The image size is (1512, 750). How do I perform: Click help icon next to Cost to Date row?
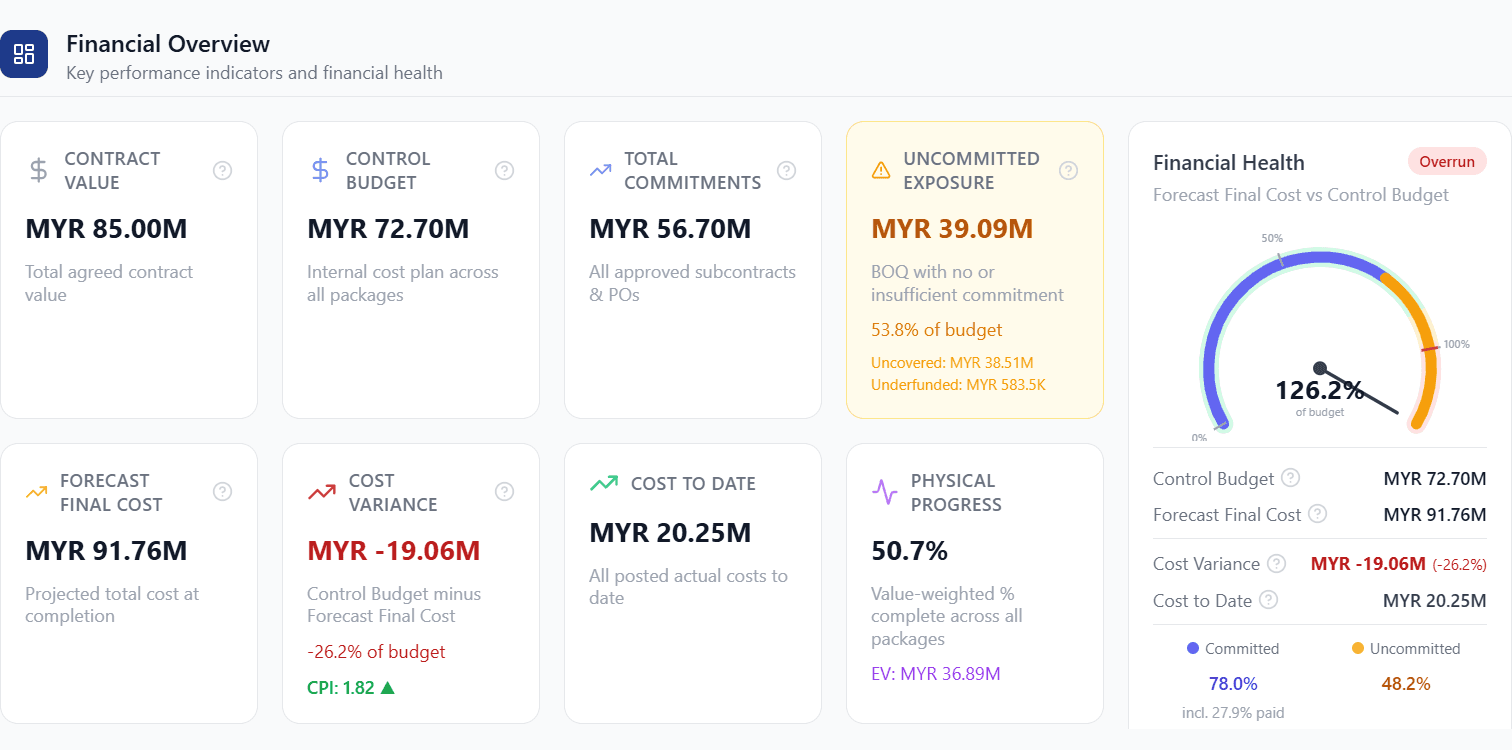pyautogui.click(x=1269, y=600)
